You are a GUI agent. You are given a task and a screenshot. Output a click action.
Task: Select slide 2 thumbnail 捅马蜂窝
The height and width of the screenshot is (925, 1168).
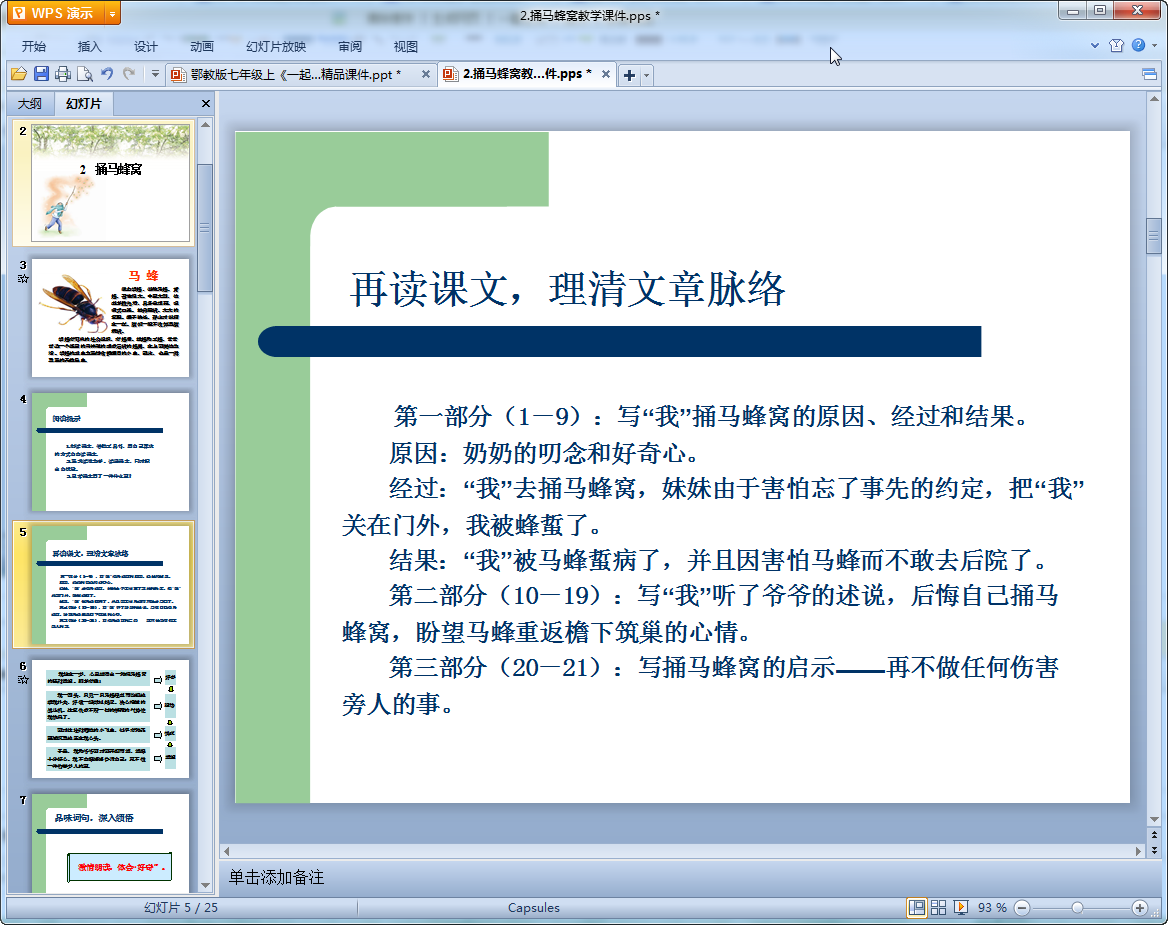pos(110,183)
